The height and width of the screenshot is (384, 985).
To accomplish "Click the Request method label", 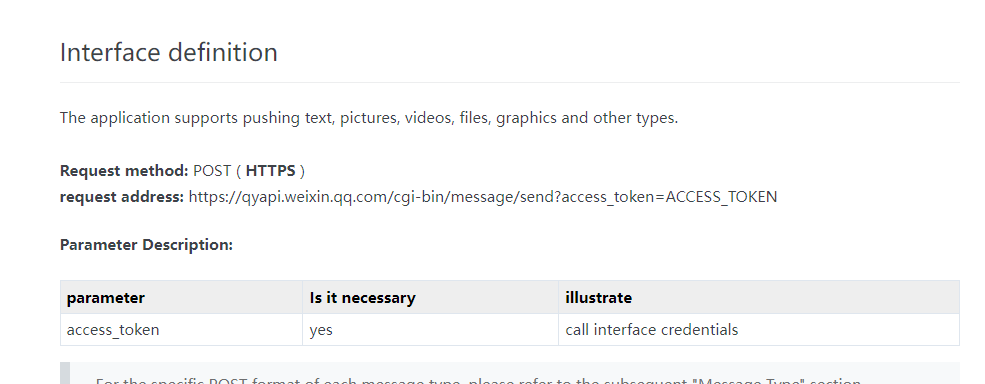I will pos(124,171).
